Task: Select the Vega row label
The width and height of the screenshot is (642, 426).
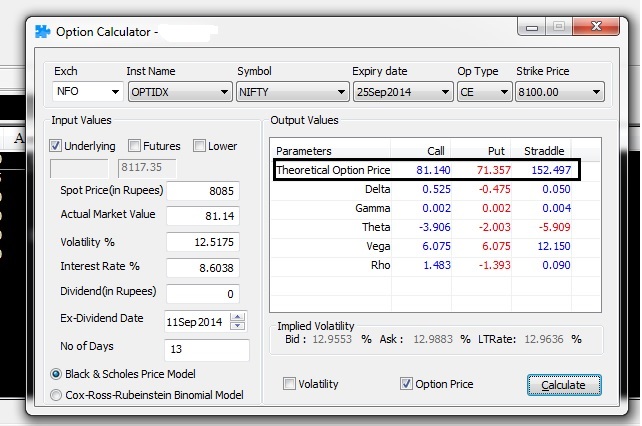Action: click(378, 246)
